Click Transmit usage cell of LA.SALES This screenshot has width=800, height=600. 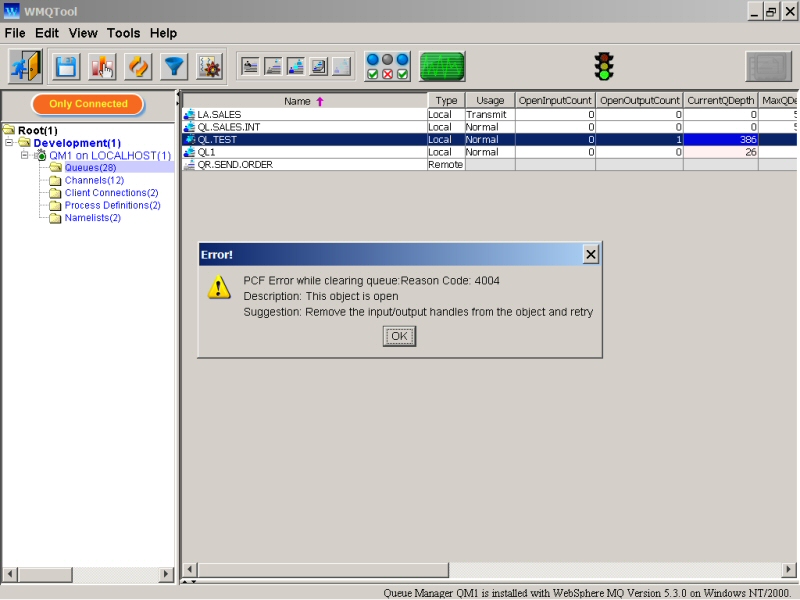[490, 114]
